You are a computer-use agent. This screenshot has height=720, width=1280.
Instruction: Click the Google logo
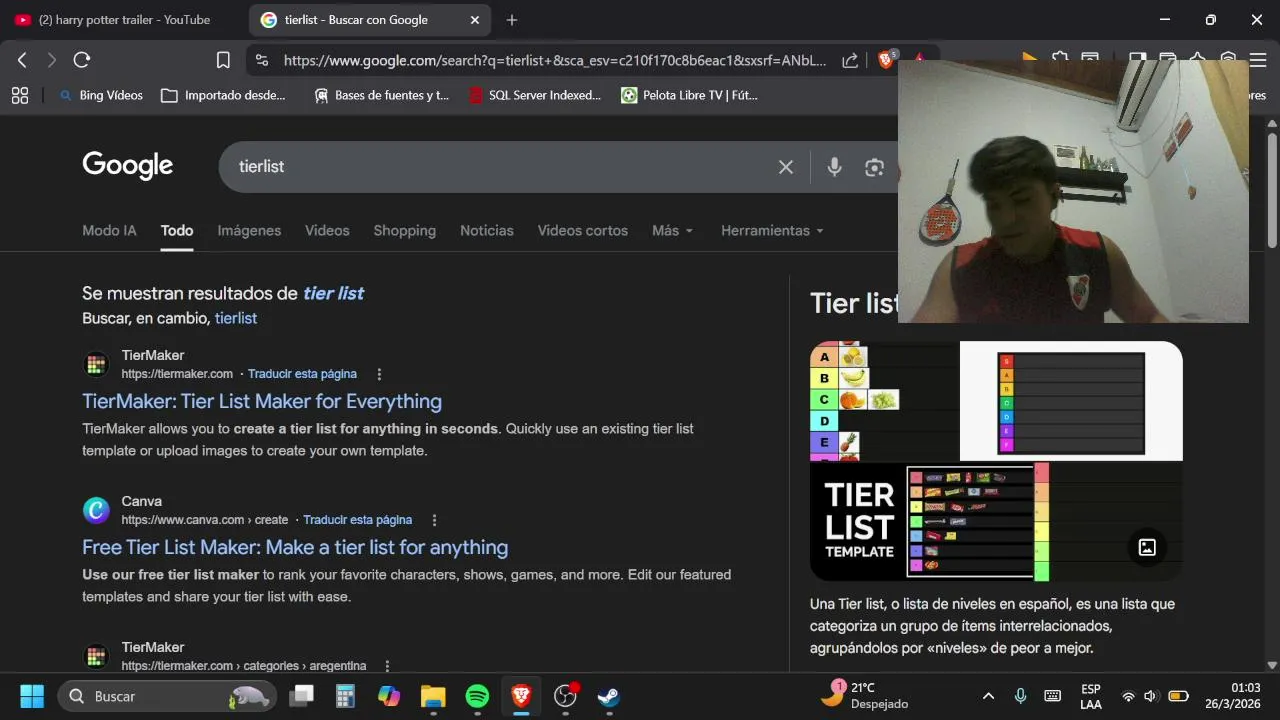(x=128, y=166)
